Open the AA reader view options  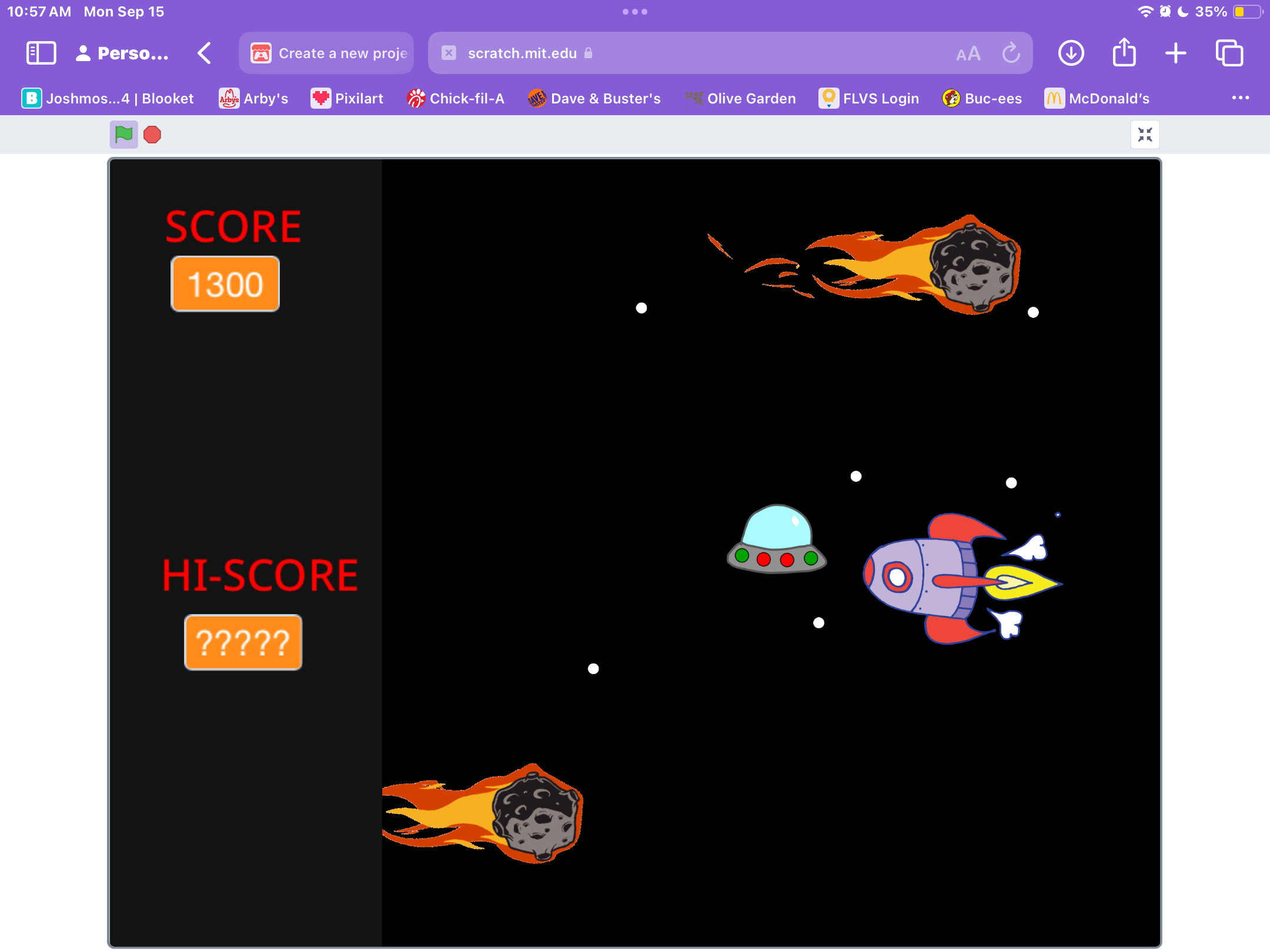click(x=968, y=53)
